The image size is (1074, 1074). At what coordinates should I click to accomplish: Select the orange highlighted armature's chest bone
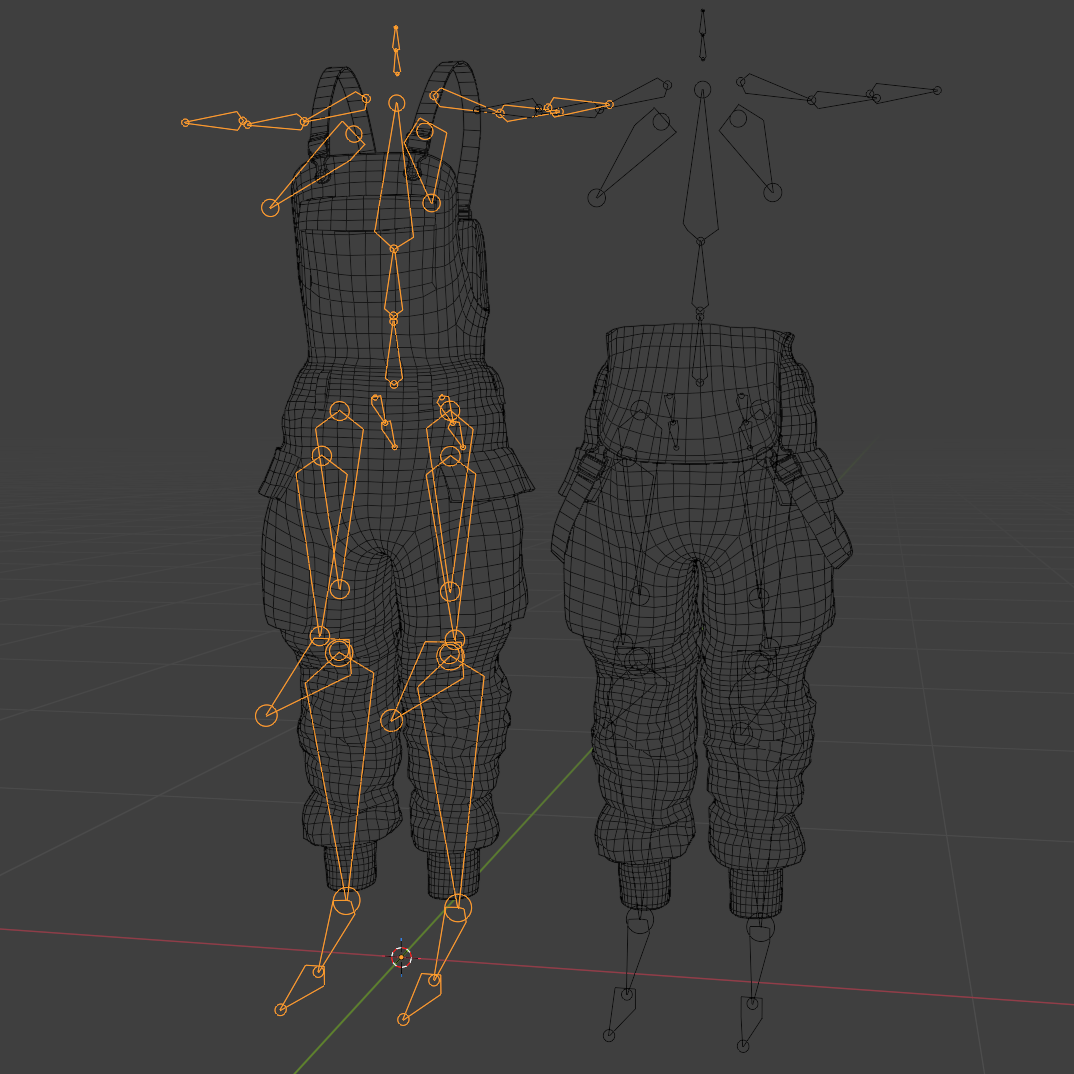pos(395,175)
